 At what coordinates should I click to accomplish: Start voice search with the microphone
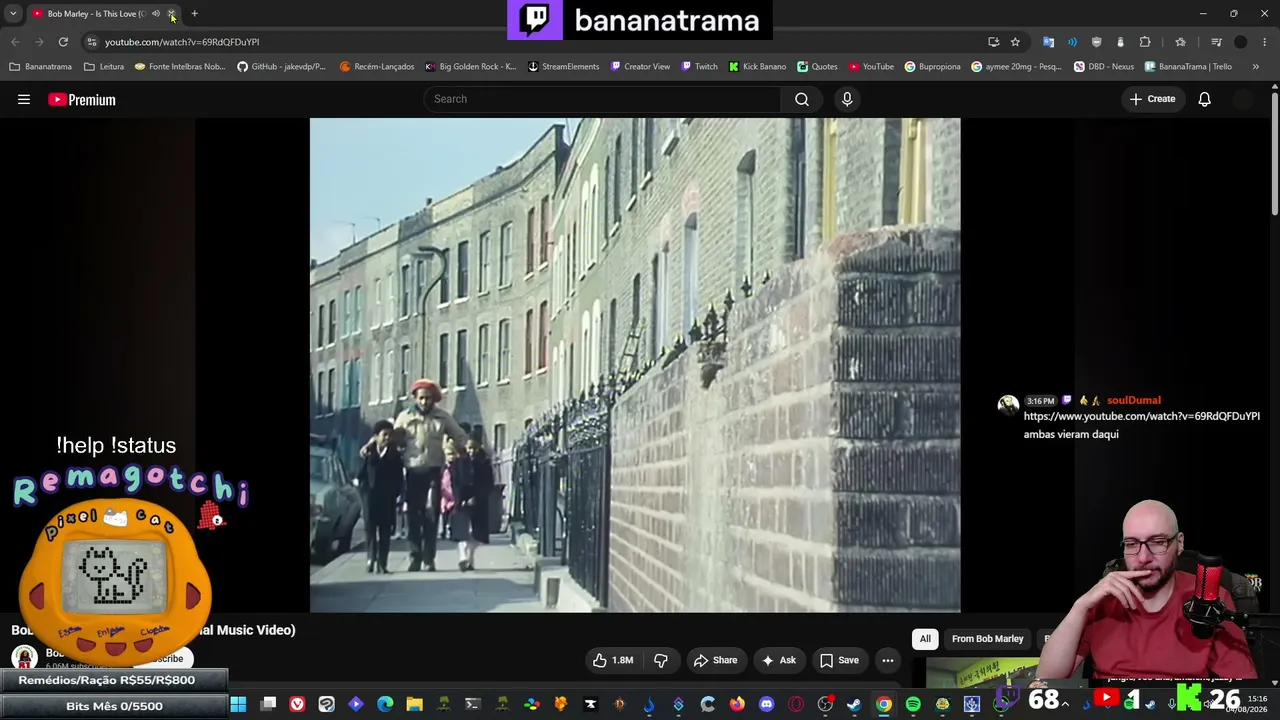click(x=847, y=99)
